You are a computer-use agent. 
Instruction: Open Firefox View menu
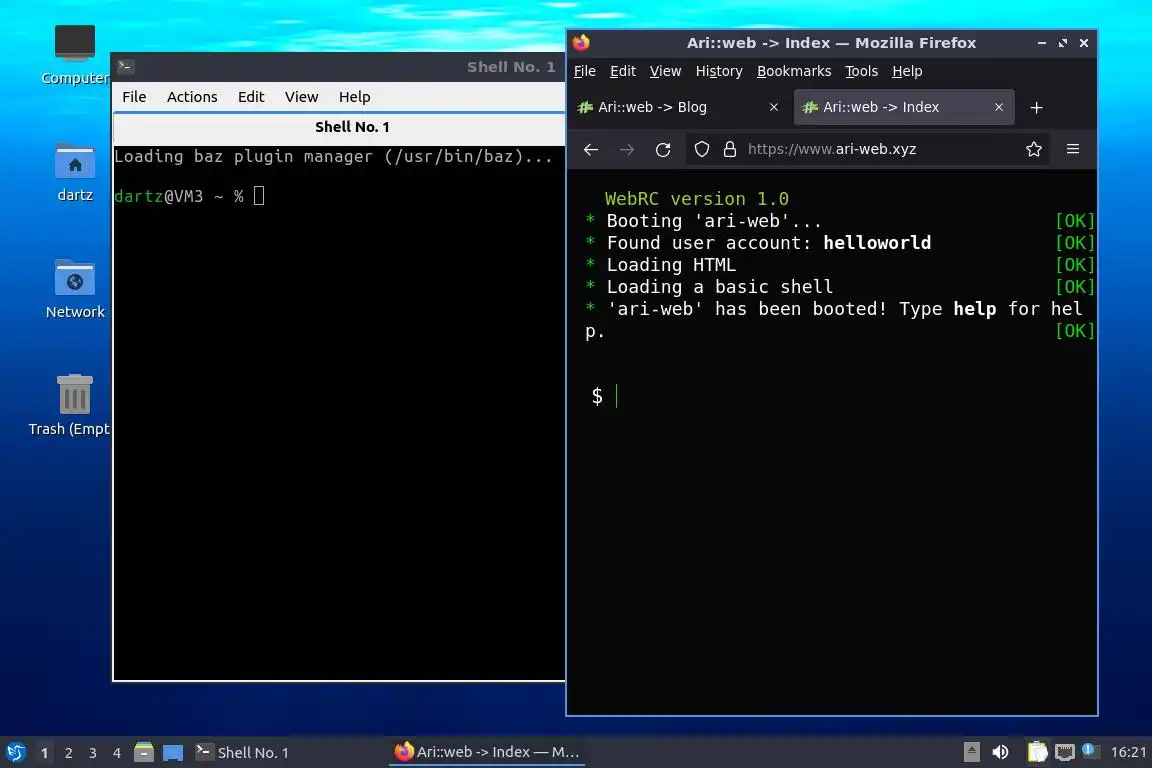click(x=665, y=71)
